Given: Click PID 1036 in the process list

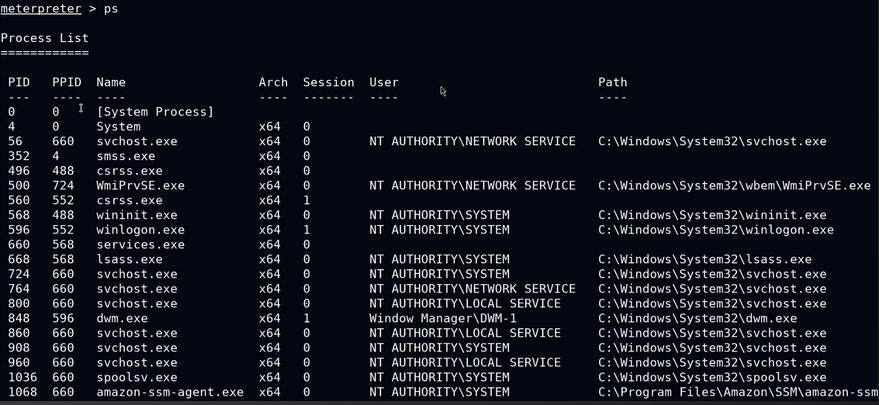Looking at the screenshot, I should (22, 377).
